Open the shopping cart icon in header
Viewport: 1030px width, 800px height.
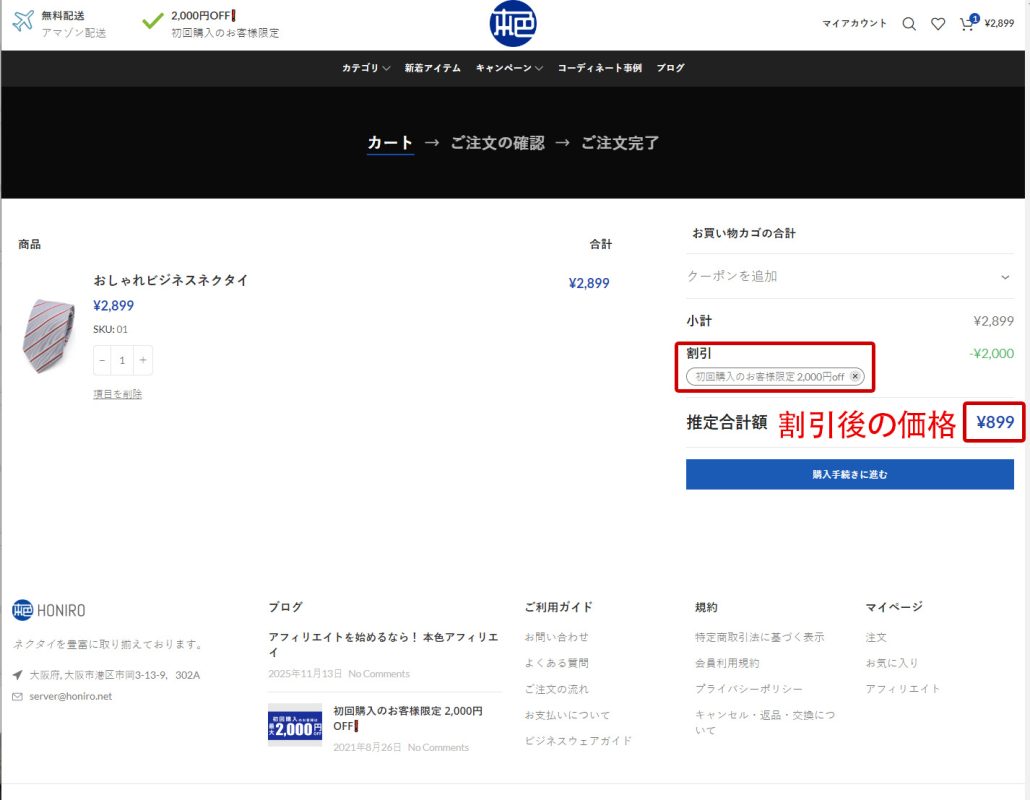(x=967, y=24)
